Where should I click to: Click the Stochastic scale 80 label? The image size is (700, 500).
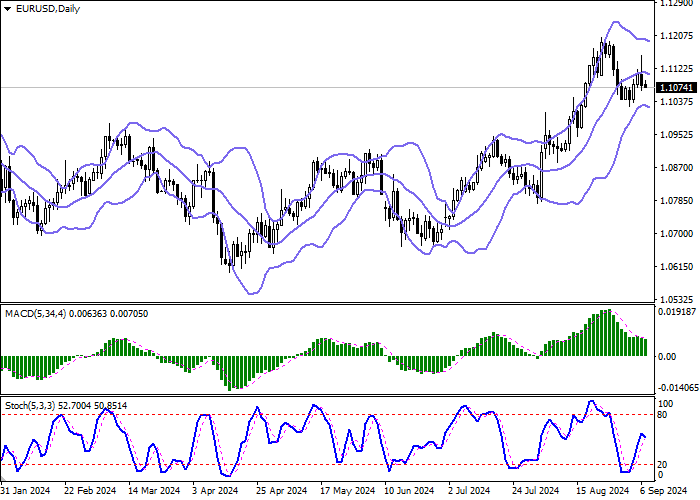[x=662, y=415]
